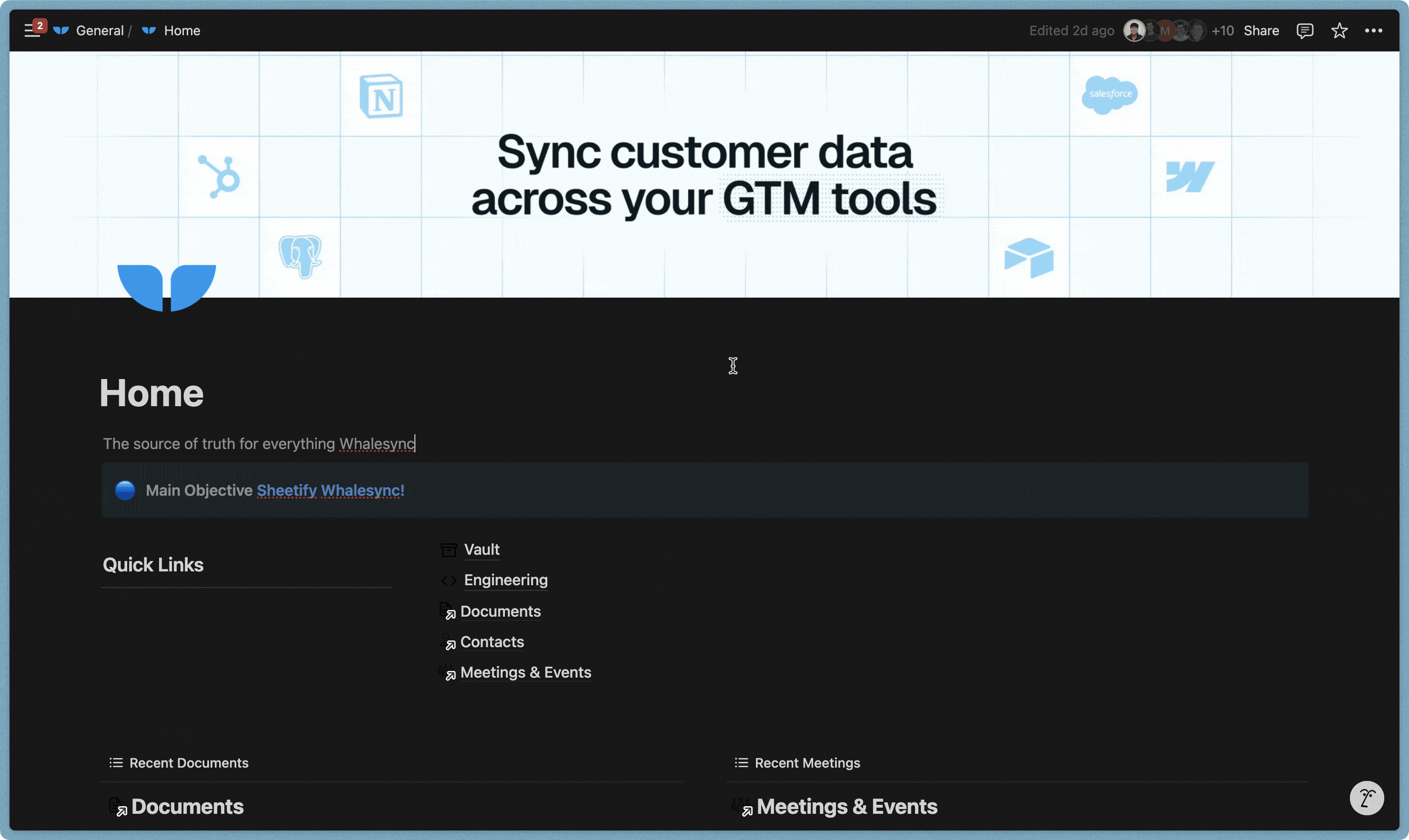1409x840 pixels.
Task: Click the Sync customer data cover image
Action: [x=704, y=174]
